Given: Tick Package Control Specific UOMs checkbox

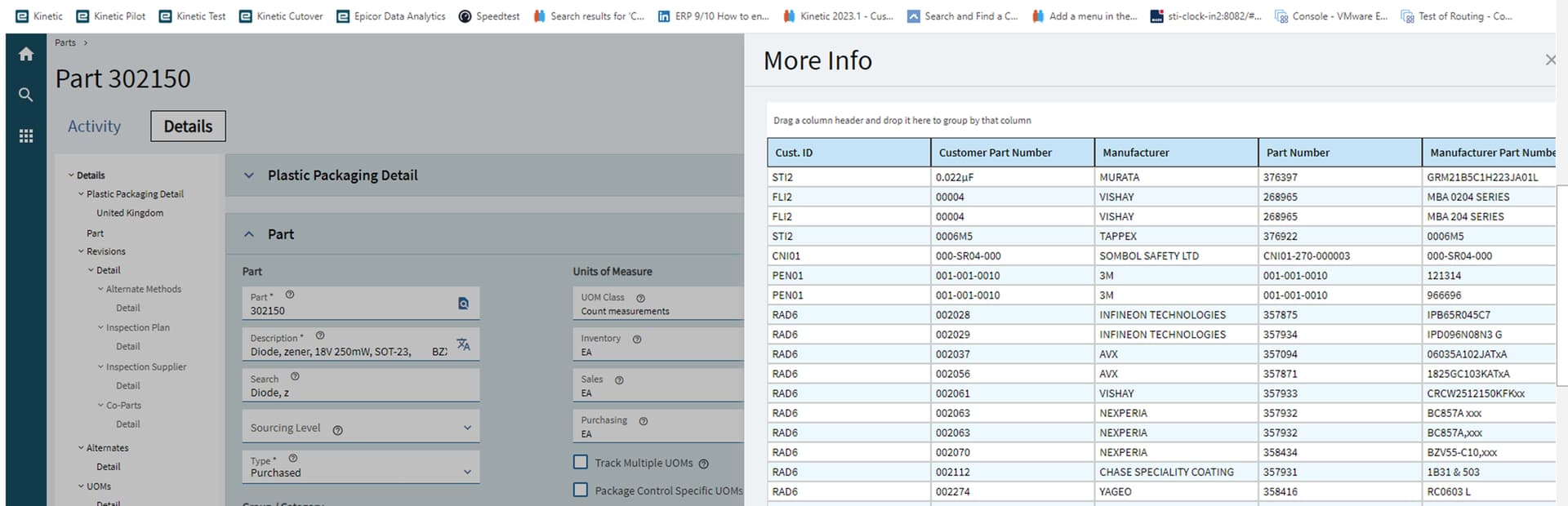Looking at the screenshot, I should 581,490.
